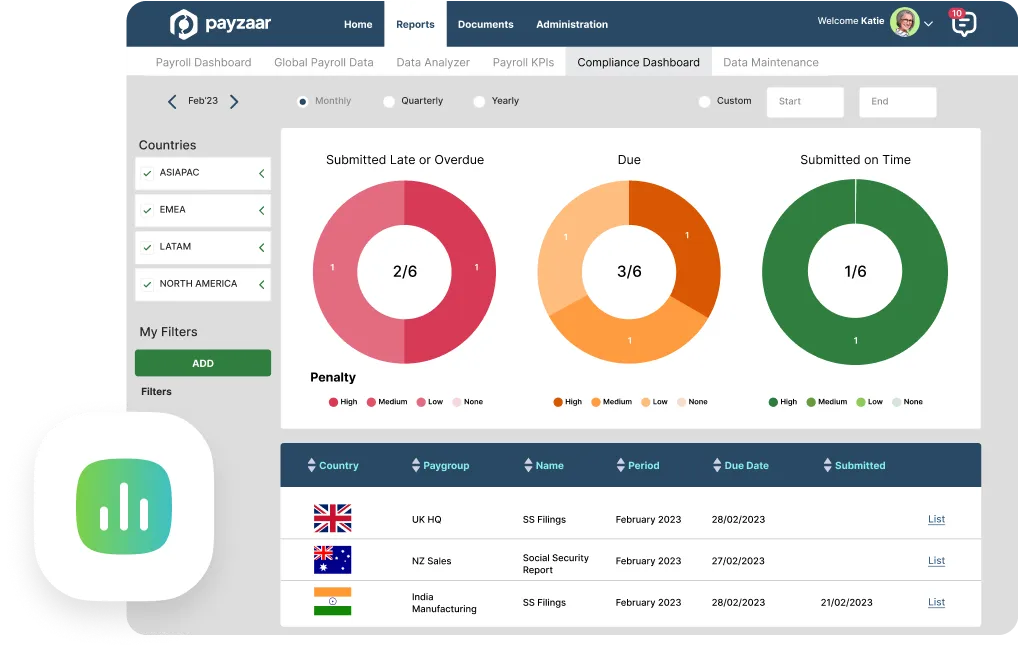Switch to Quarterly reporting view
This screenshot has height=650, width=1018.
pos(388,100)
